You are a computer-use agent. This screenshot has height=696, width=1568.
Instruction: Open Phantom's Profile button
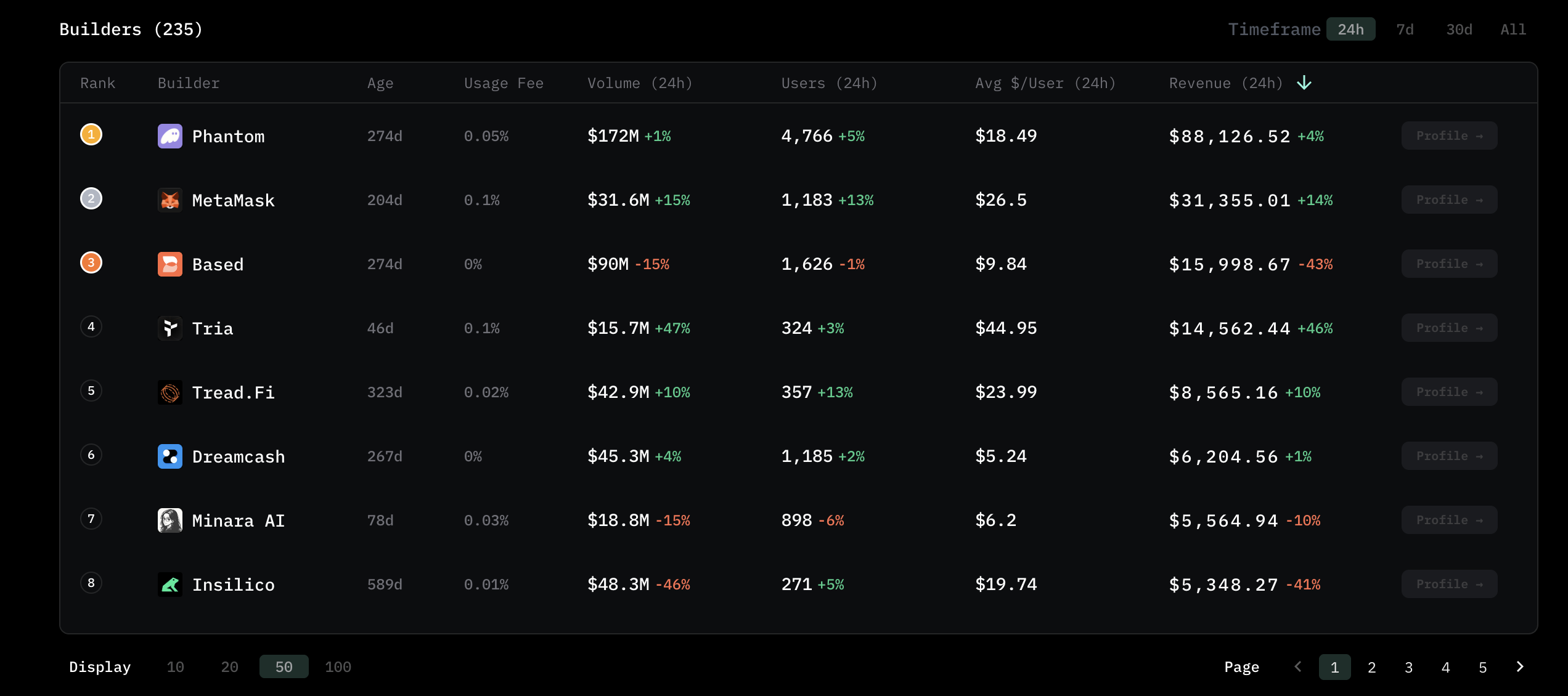(x=1449, y=136)
